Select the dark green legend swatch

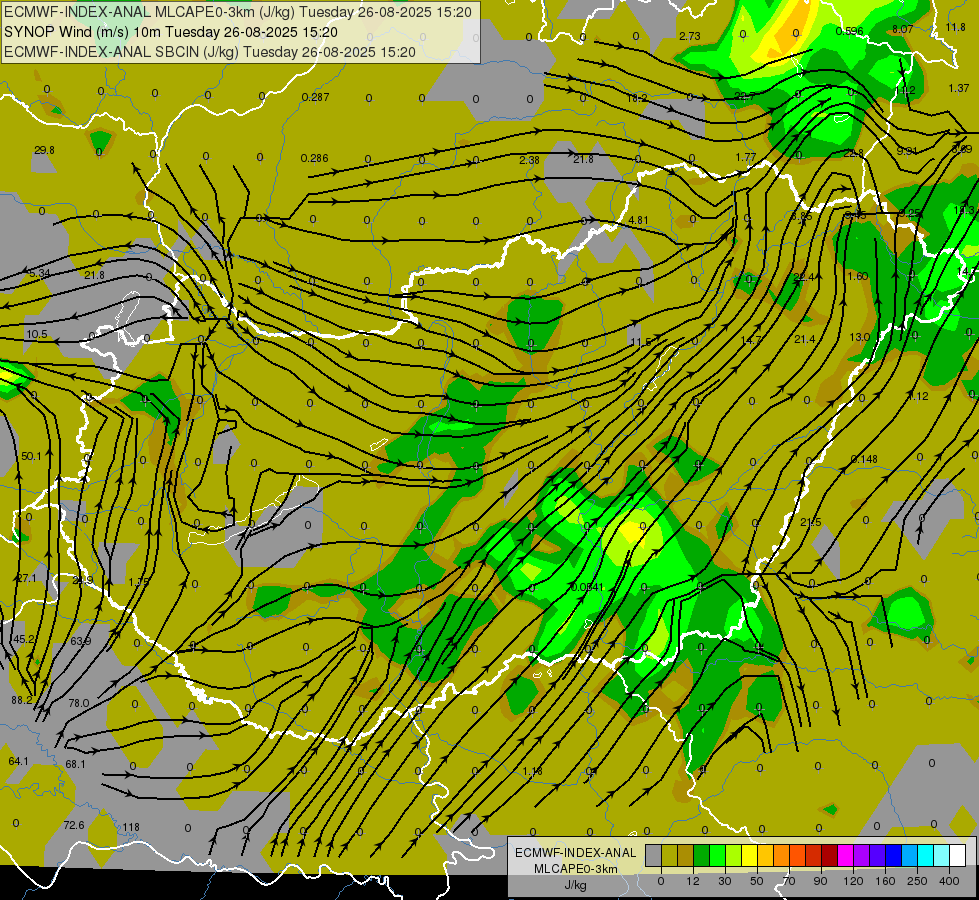pos(702,855)
